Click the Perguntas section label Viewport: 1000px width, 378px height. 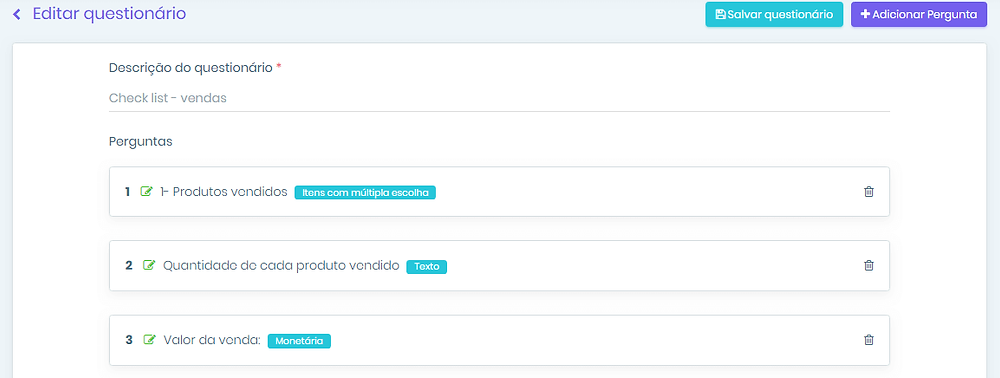coord(141,142)
